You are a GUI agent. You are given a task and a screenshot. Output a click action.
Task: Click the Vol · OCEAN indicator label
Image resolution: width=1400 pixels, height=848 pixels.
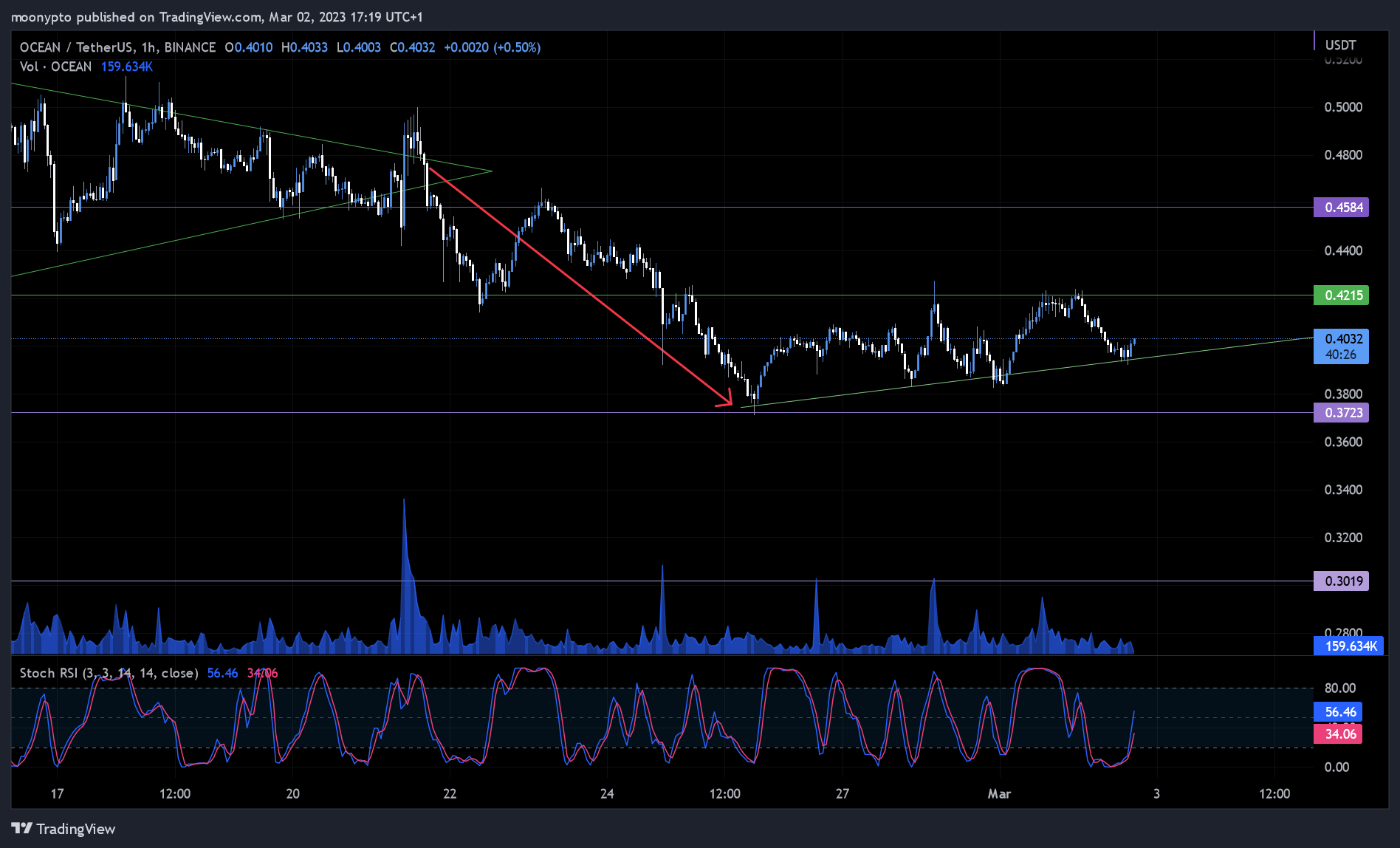(56, 66)
